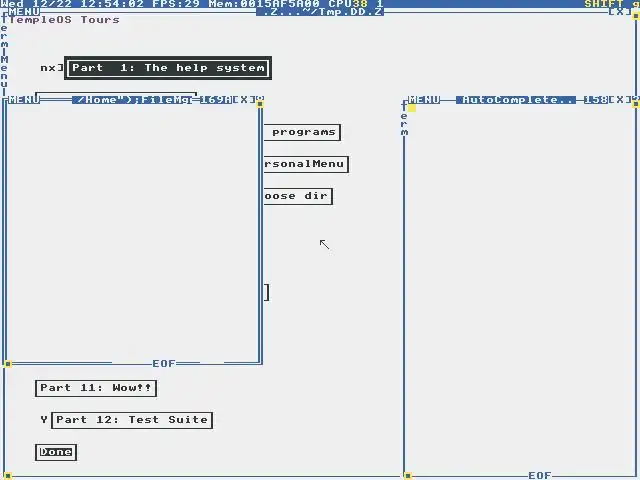Click the '.Z...~/Tmp.DD.Z' title bar
The height and width of the screenshot is (480, 640).
point(320,11)
